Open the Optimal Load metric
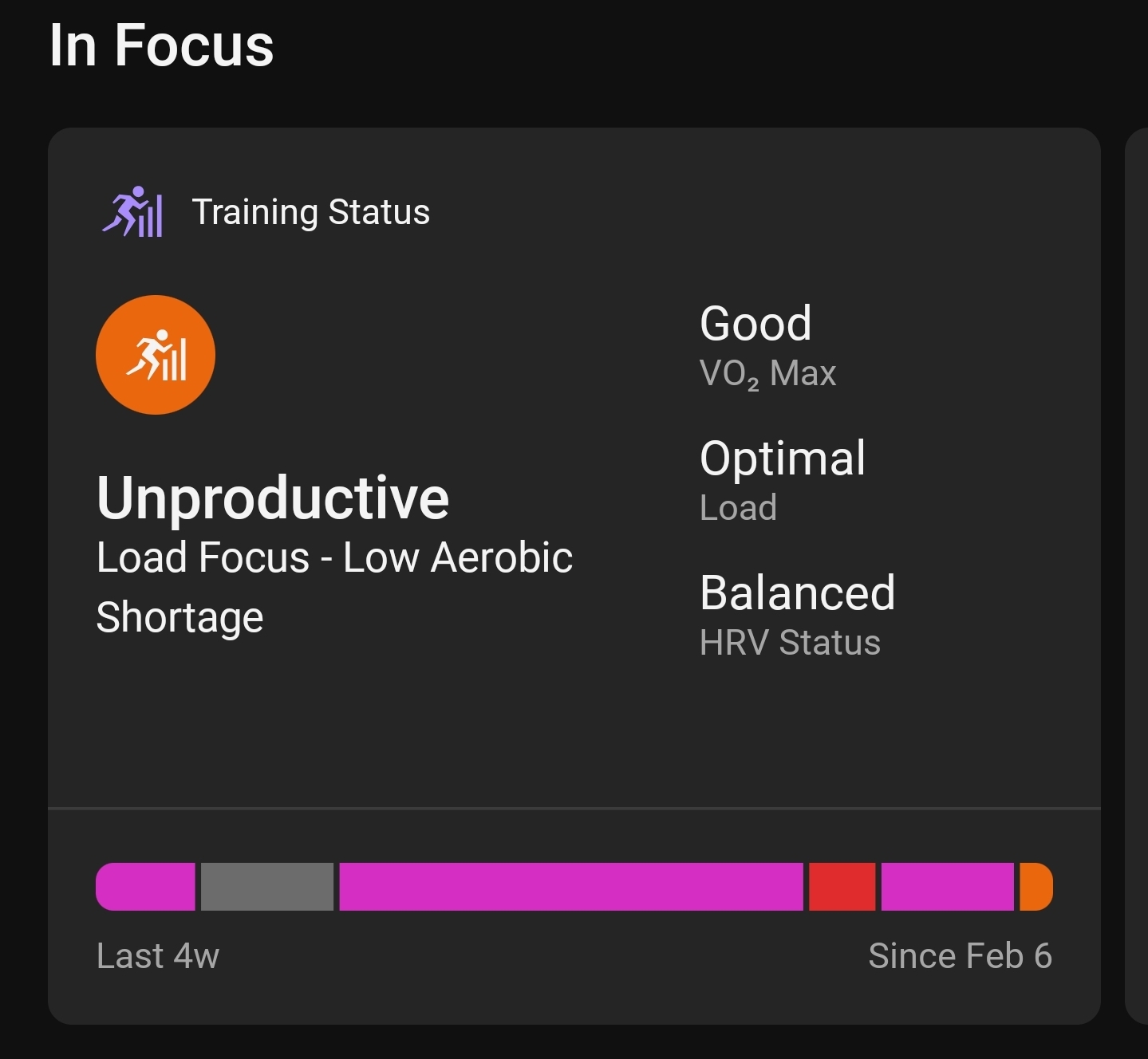Viewport: 1148px width, 1059px height. [783, 480]
